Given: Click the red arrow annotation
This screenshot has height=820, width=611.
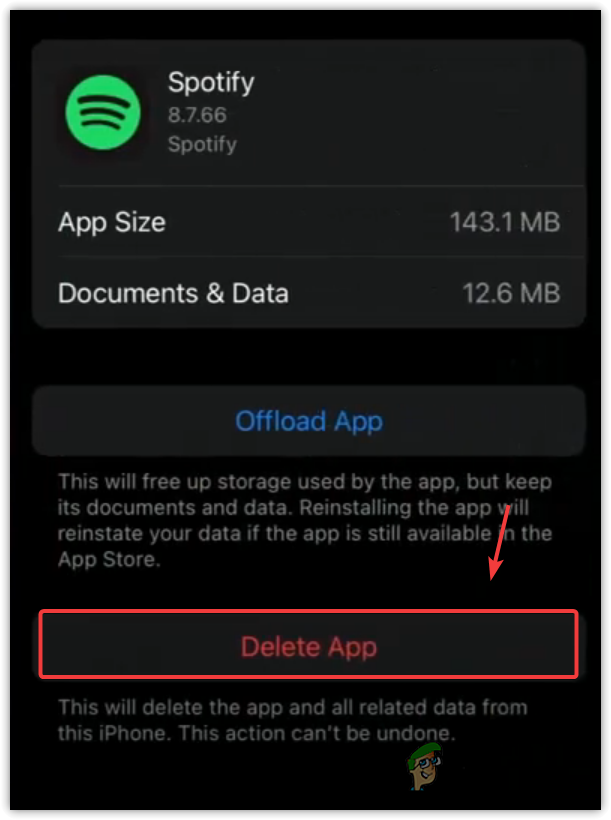Looking at the screenshot, I should click(499, 542).
